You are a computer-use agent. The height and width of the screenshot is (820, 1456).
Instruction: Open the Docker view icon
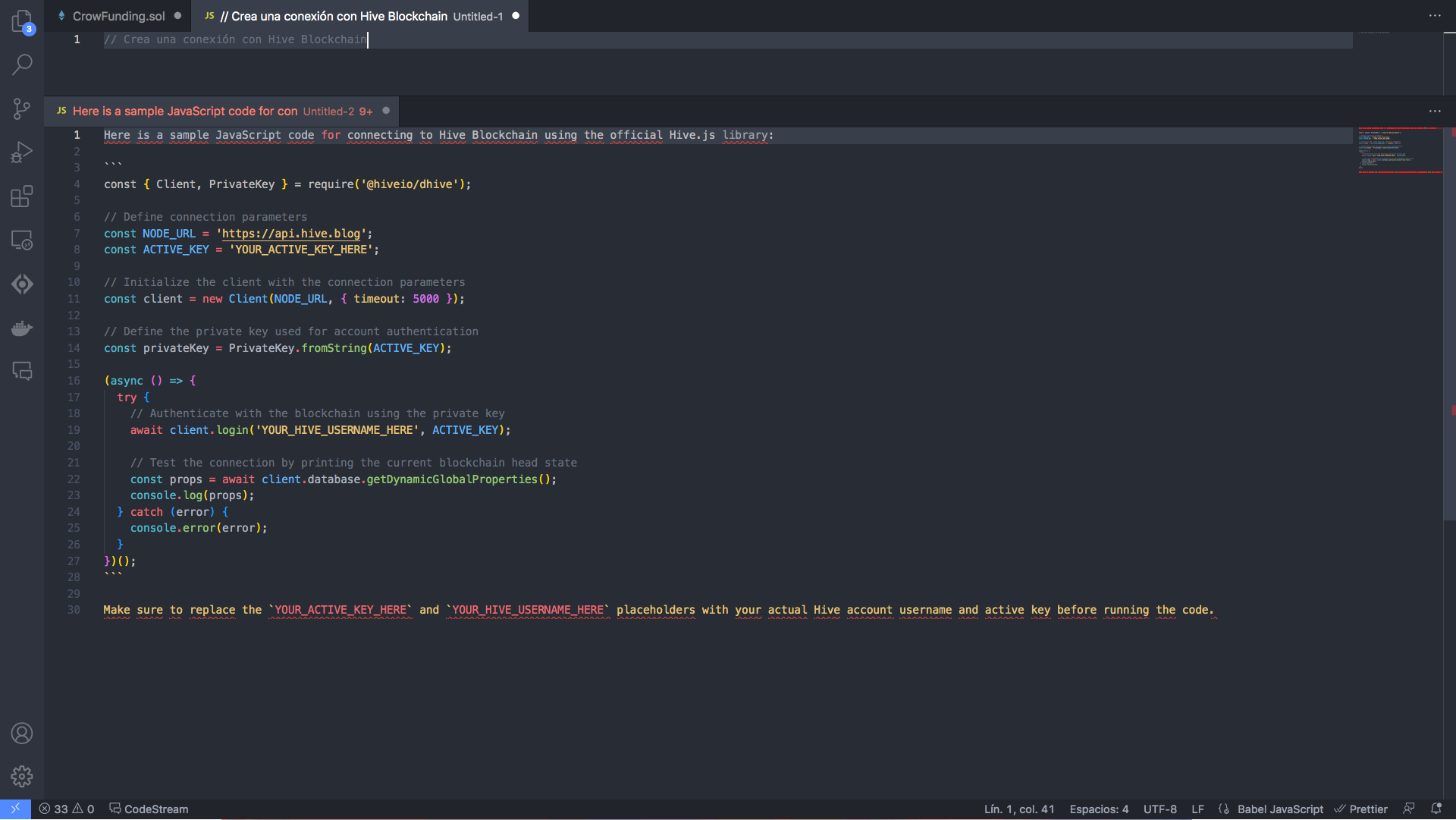(x=22, y=328)
